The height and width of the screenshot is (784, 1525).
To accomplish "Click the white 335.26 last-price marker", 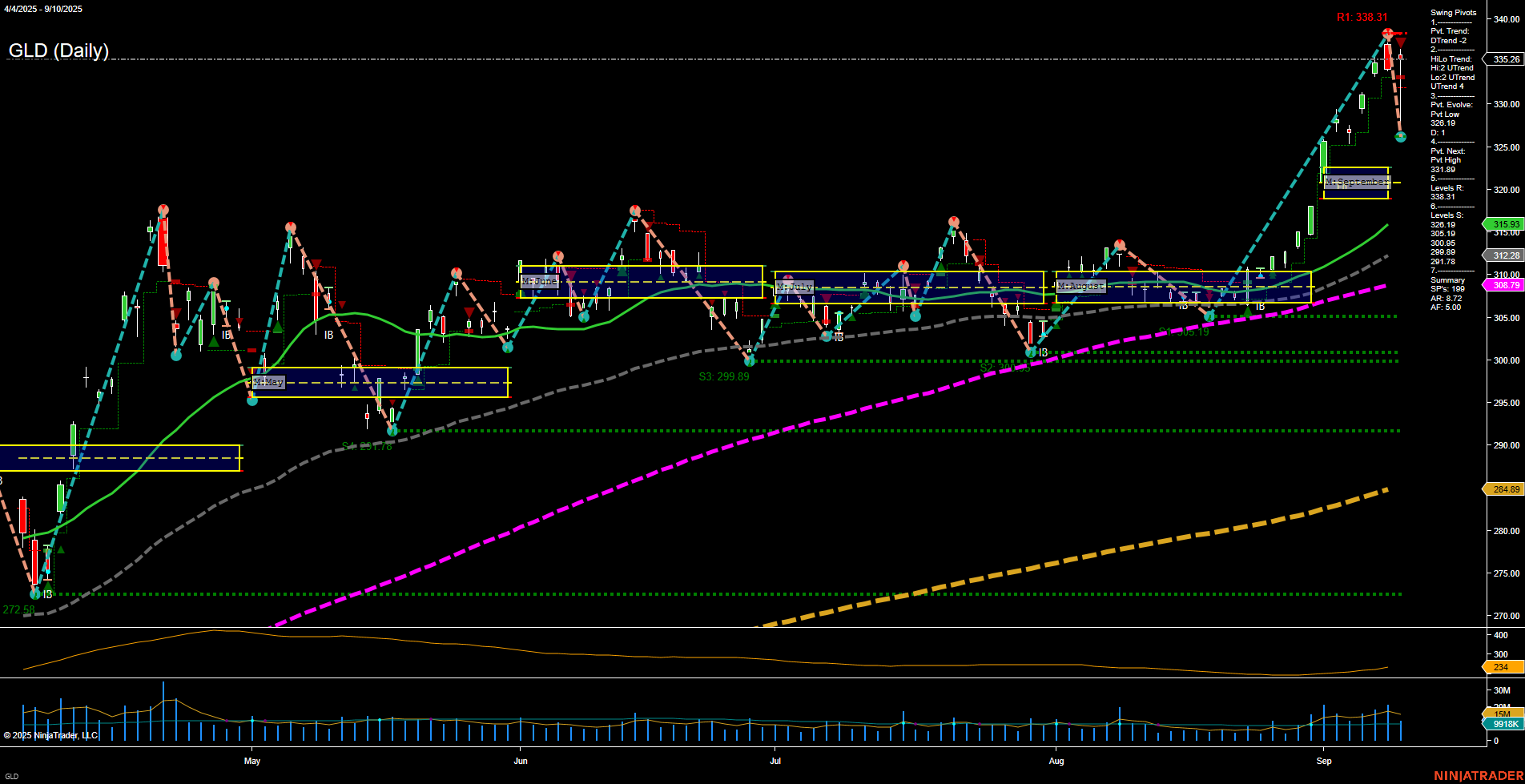I will point(1505,59).
